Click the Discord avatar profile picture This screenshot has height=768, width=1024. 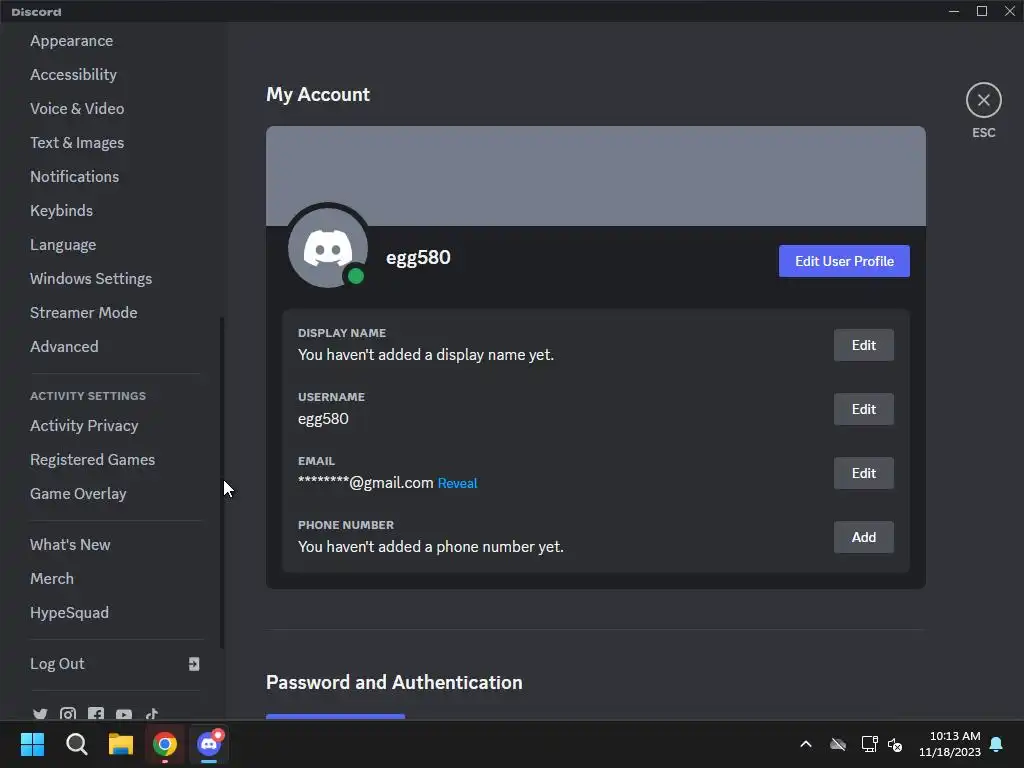click(328, 248)
